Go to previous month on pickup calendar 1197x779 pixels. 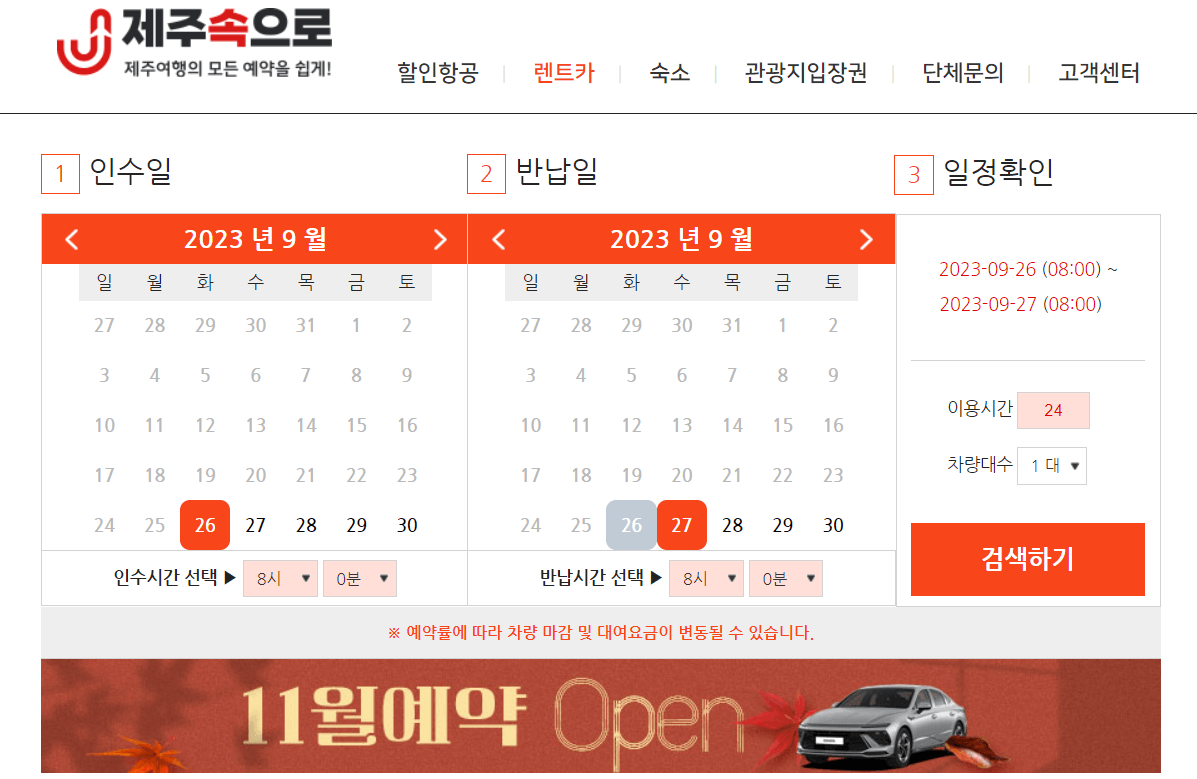[71, 239]
